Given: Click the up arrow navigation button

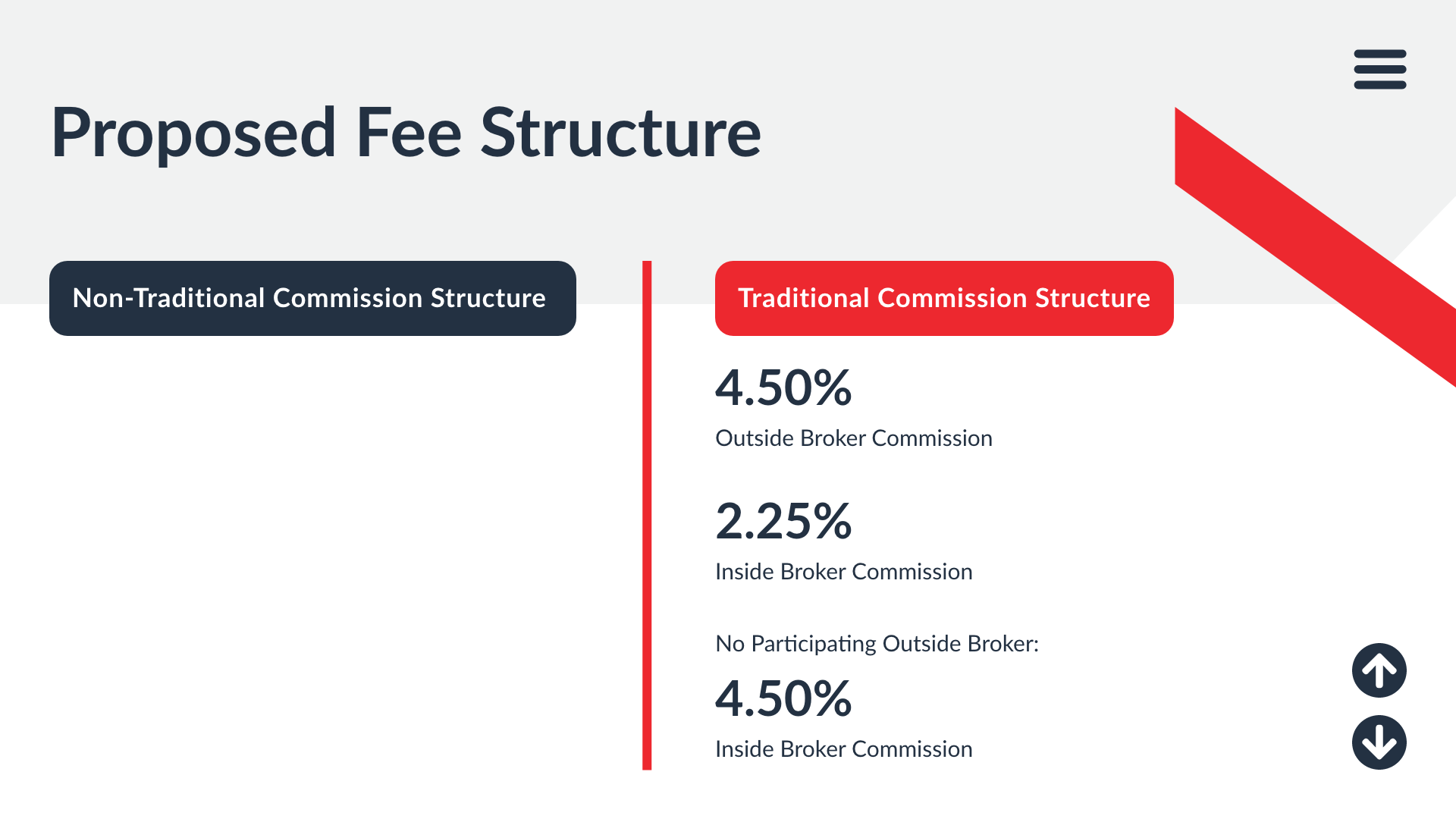Looking at the screenshot, I should [1379, 670].
